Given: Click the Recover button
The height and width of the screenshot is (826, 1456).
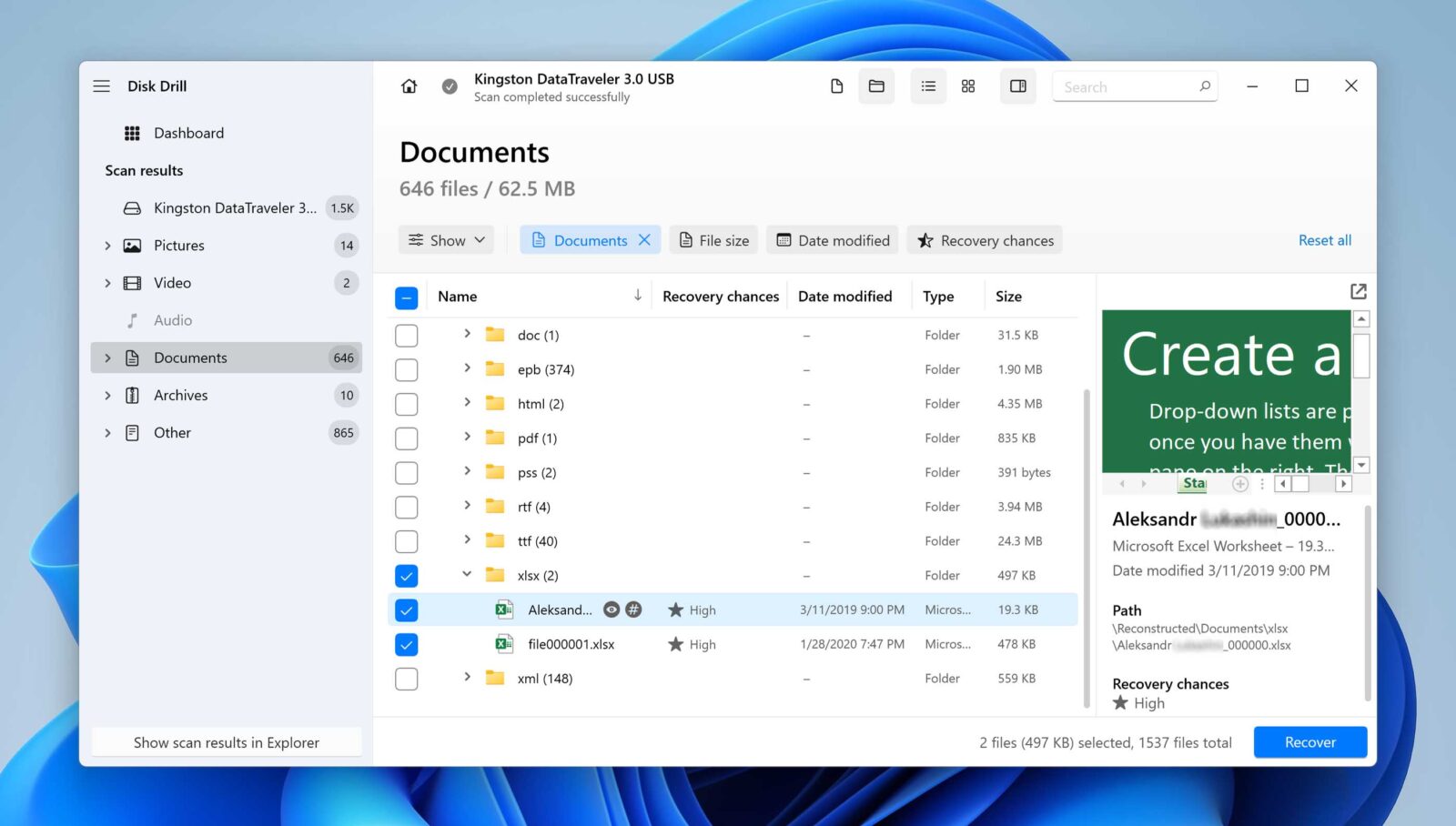Looking at the screenshot, I should (1310, 741).
